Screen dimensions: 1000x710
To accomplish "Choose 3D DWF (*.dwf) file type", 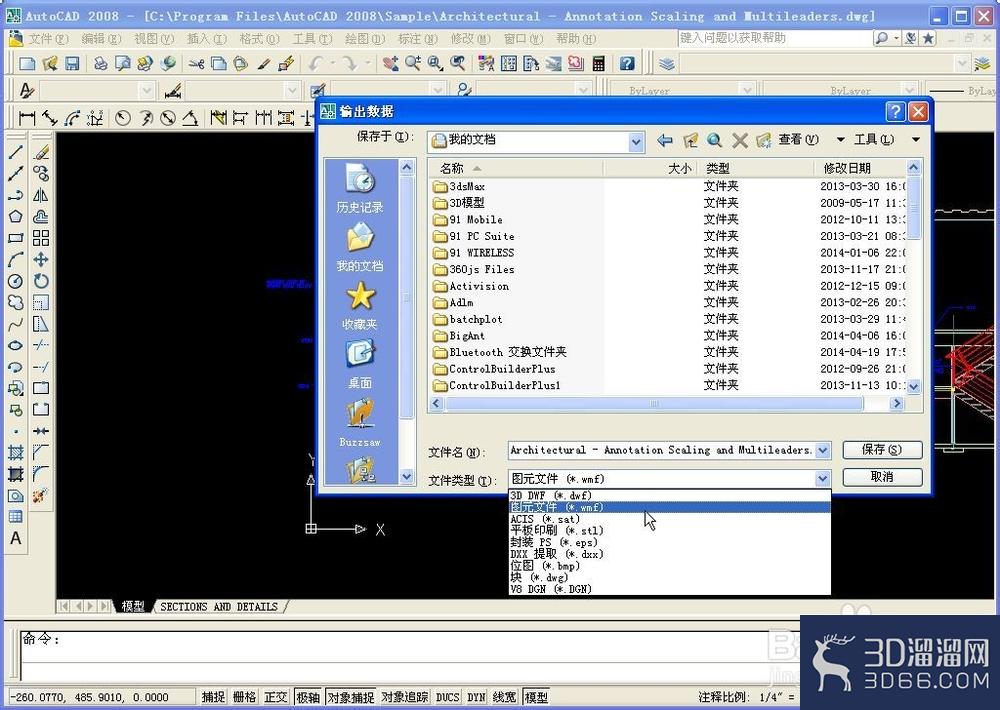I will pos(670,495).
